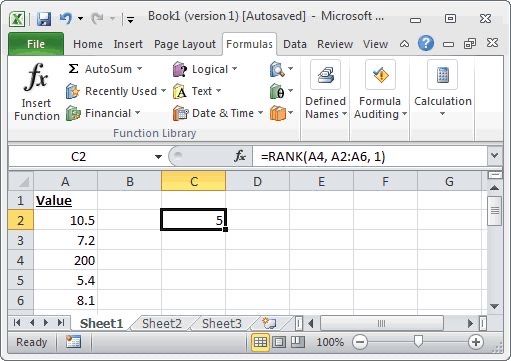Click the macro recording icon in status bar
Viewport: 511px width, 361px height.
[x=73, y=342]
